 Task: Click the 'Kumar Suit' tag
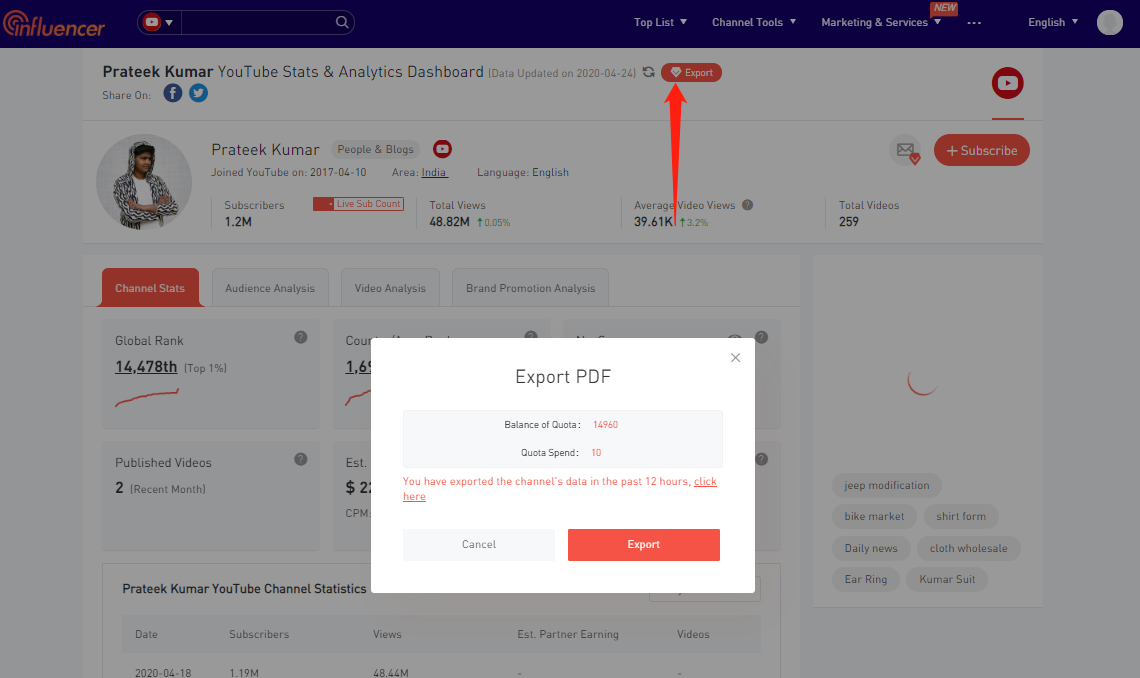click(947, 579)
